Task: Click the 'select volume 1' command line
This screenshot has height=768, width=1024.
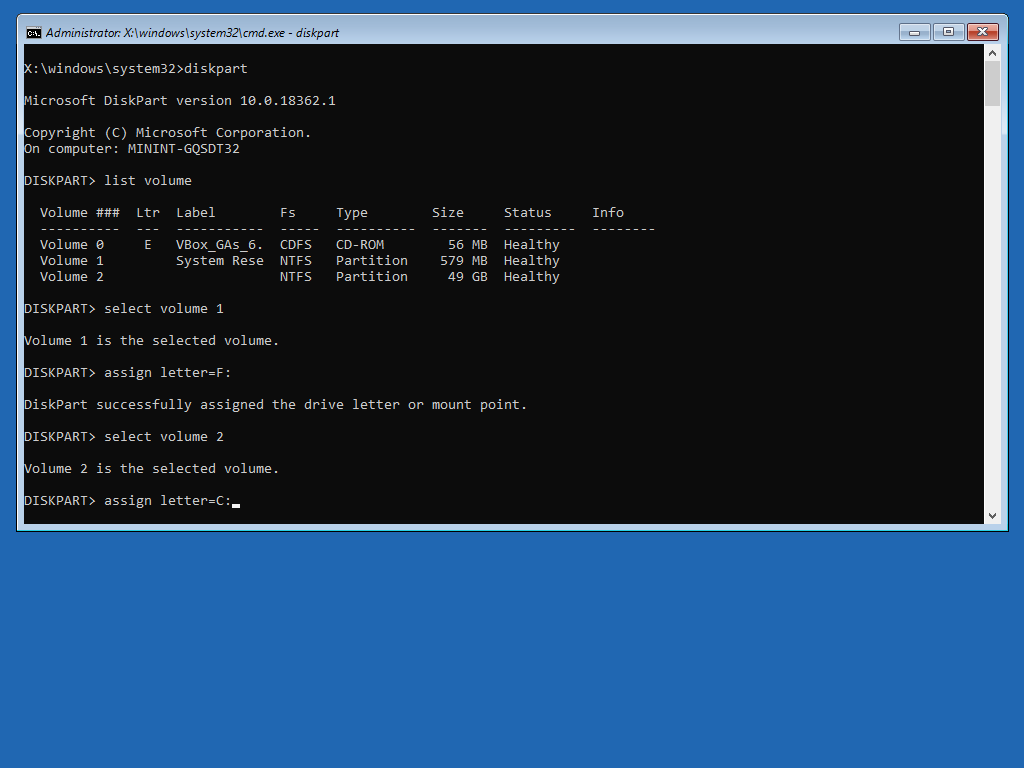Action: click(x=163, y=309)
